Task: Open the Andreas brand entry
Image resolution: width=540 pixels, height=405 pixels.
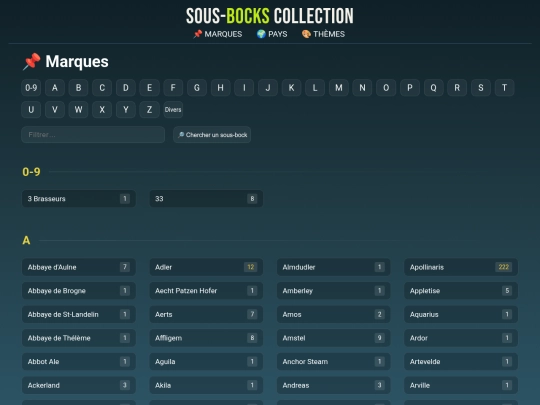Action: 334,385
